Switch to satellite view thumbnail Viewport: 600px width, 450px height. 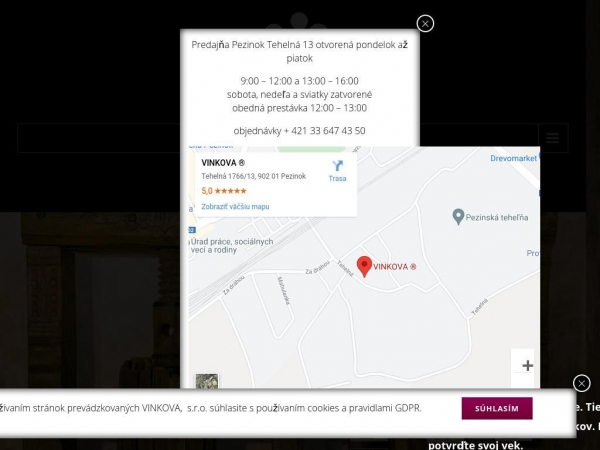[x=207, y=381]
